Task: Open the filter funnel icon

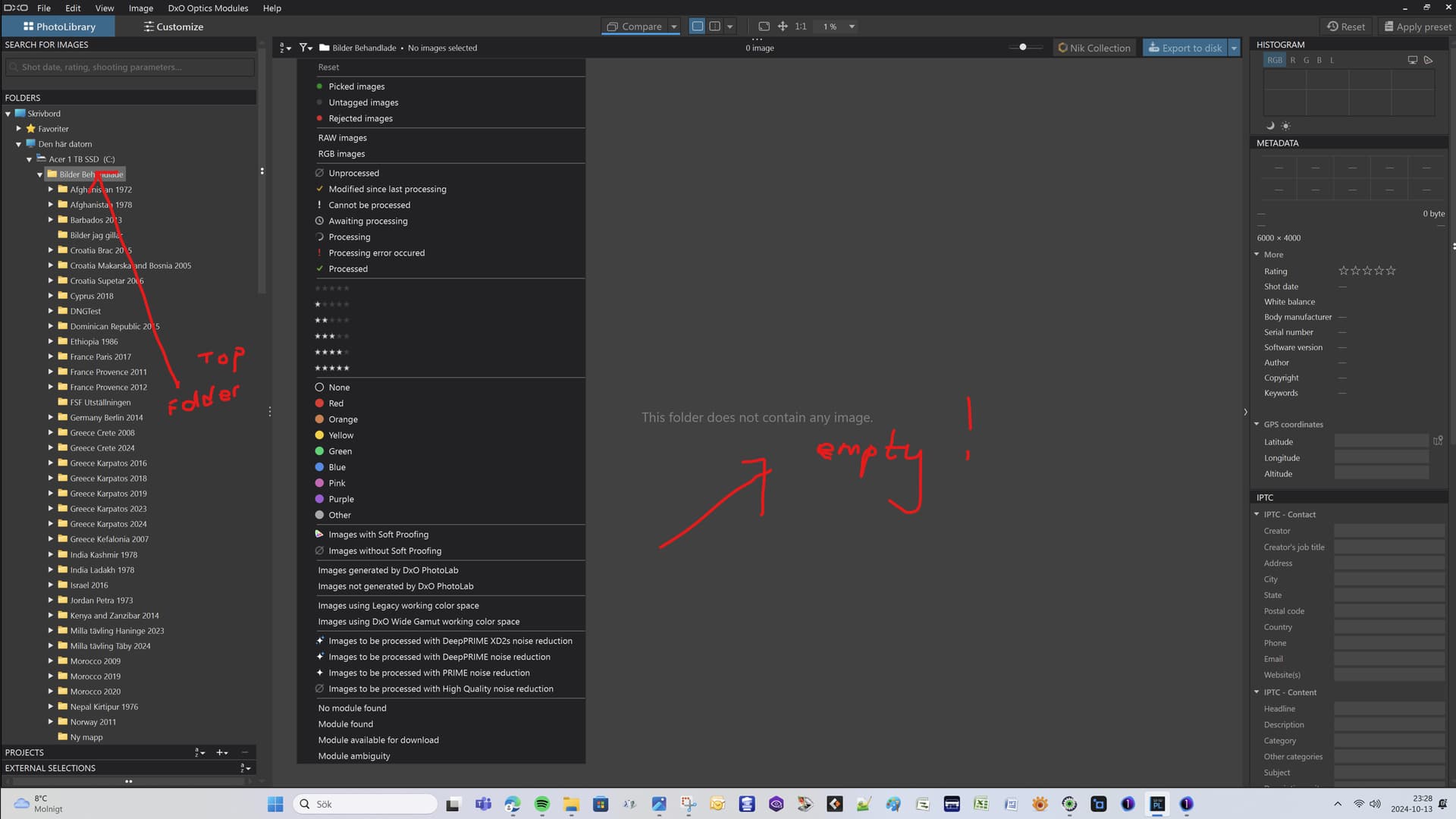Action: 306,48
